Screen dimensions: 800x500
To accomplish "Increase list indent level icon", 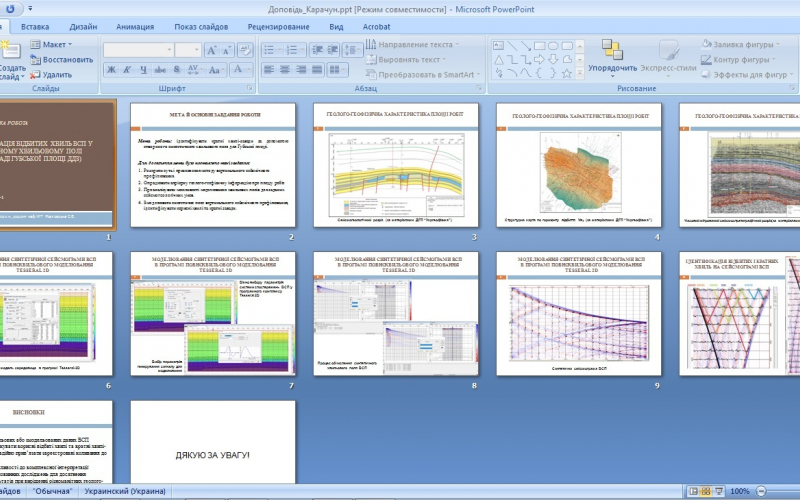I will [x=333, y=50].
